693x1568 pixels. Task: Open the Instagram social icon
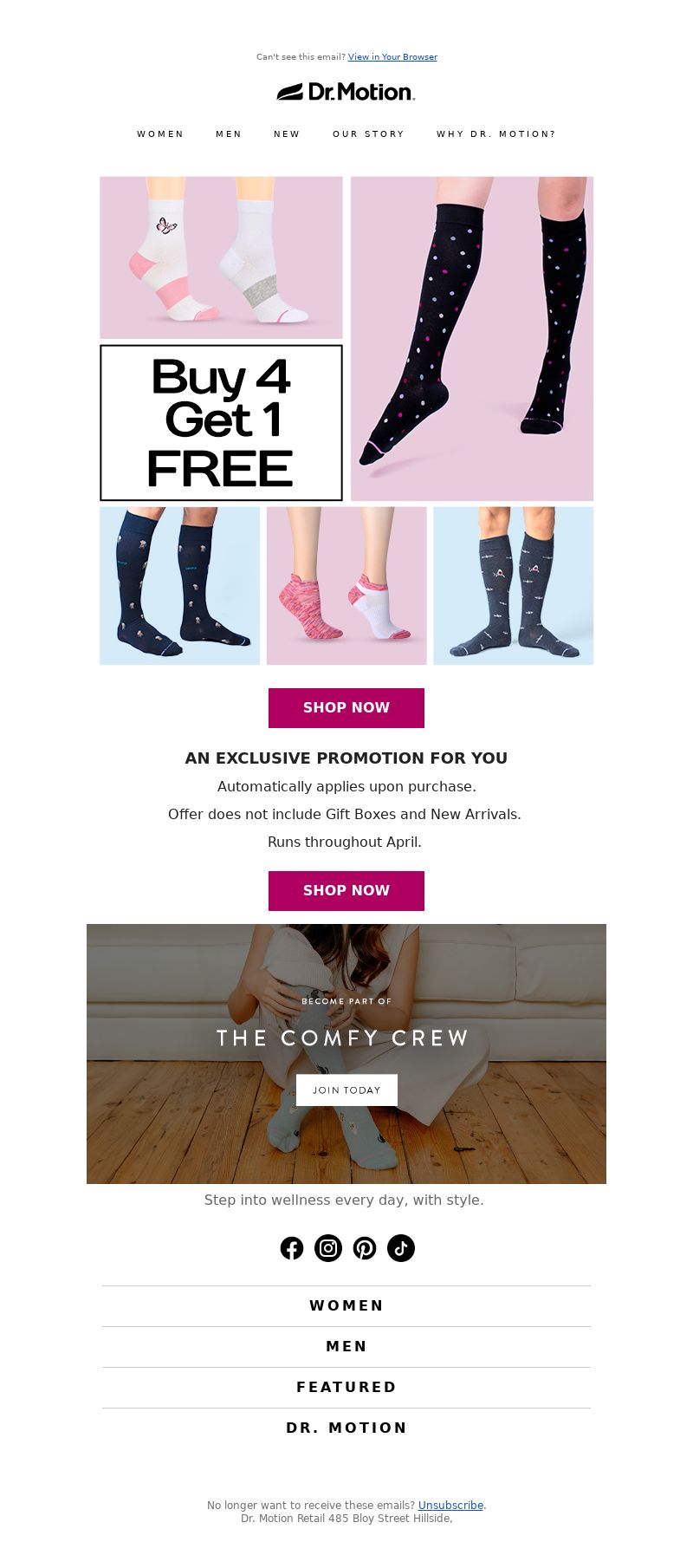pos(328,1248)
